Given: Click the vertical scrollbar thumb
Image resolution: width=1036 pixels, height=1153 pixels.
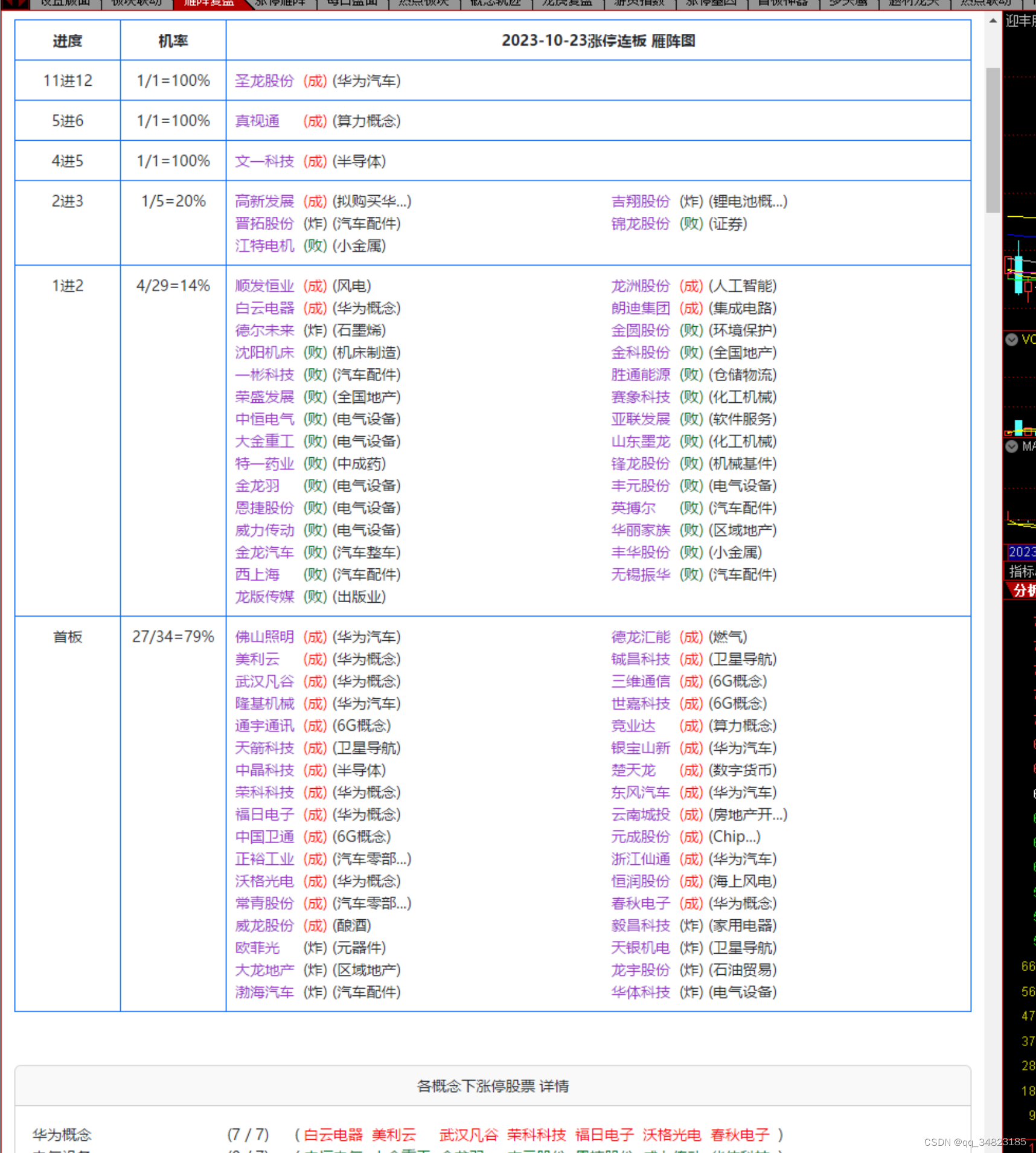Looking at the screenshot, I should point(993,140).
